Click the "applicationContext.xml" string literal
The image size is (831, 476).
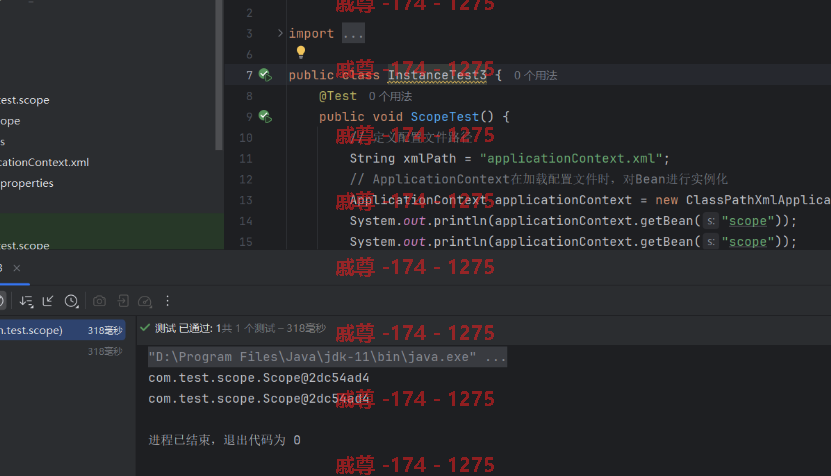pyautogui.click(x=571, y=158)
